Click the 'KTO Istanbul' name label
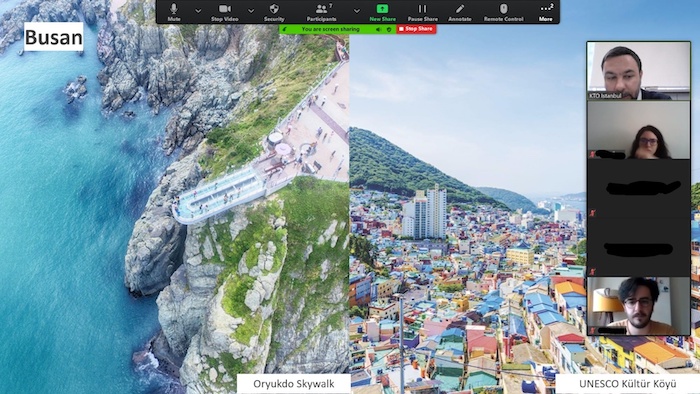Screen dimensions: 700x394 (605, 96)
